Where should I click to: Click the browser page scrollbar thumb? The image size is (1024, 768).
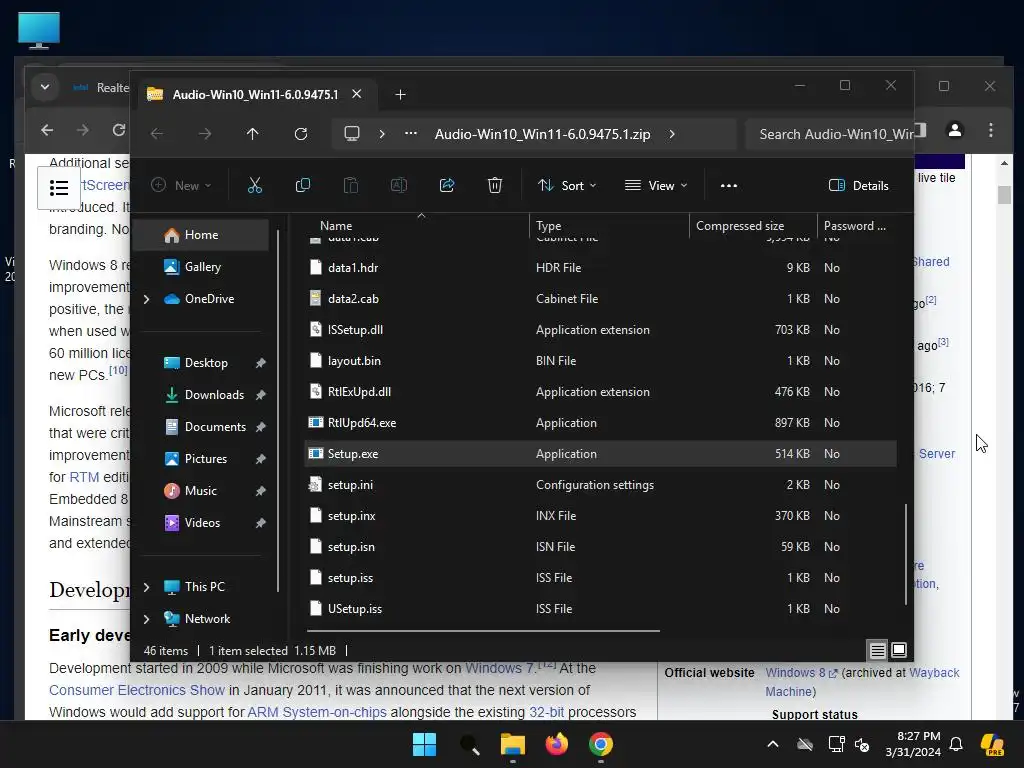(1004, 195)
